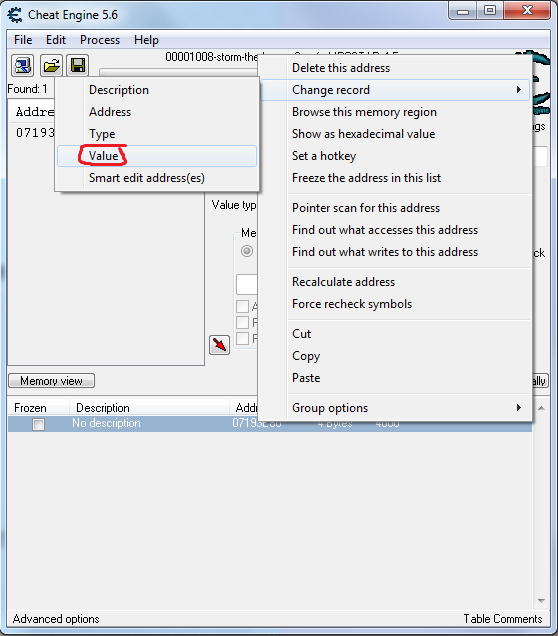Screen dimensions: 558x636
Task: Toggle the first checkbox under the scan field
Action: (x=243, y=306)
